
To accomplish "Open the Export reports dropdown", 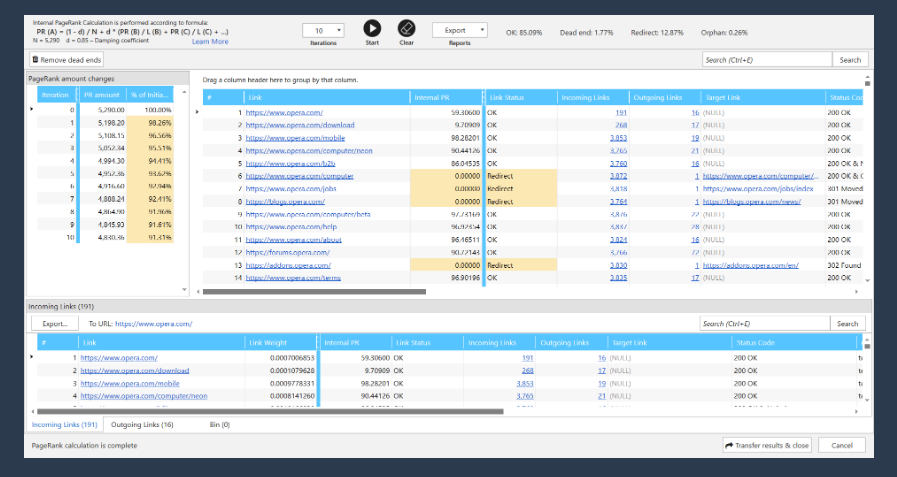I will [459, 30].
